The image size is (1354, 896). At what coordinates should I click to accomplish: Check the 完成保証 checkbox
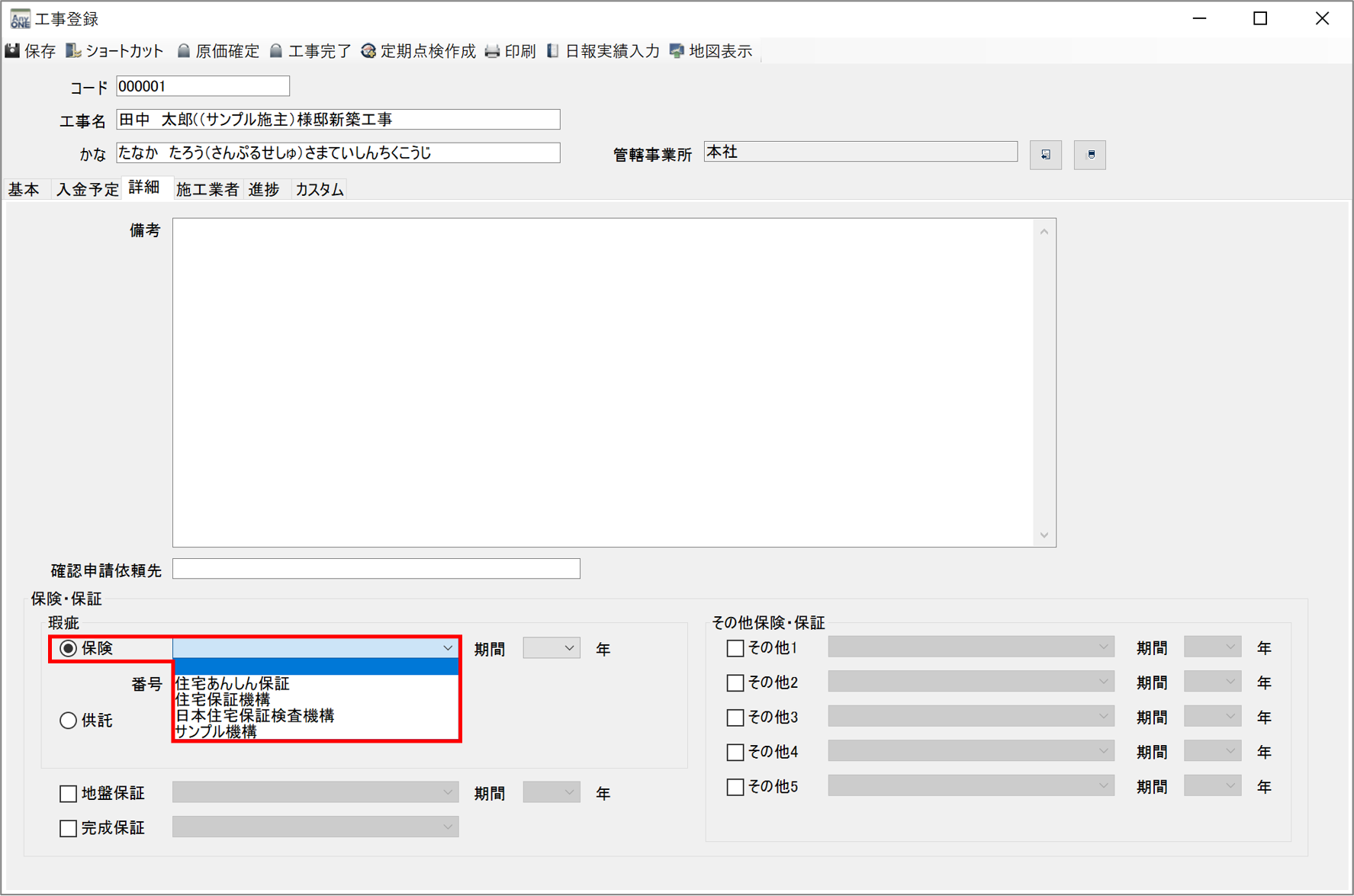(69, 828)
